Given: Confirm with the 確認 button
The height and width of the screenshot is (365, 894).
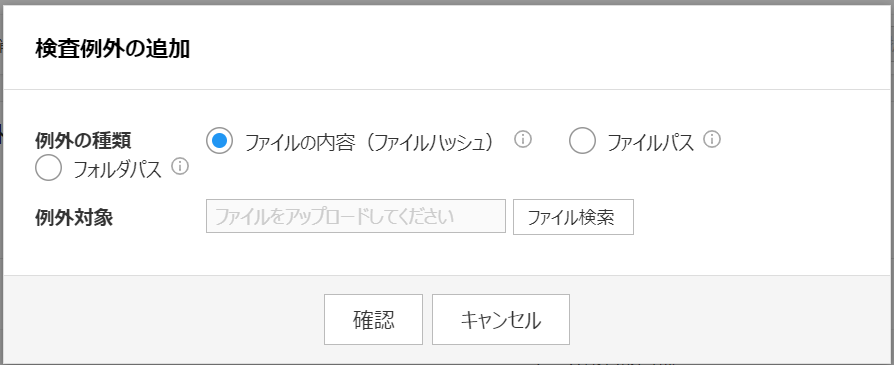Looking at the screenshot, I should click(373, 319).
